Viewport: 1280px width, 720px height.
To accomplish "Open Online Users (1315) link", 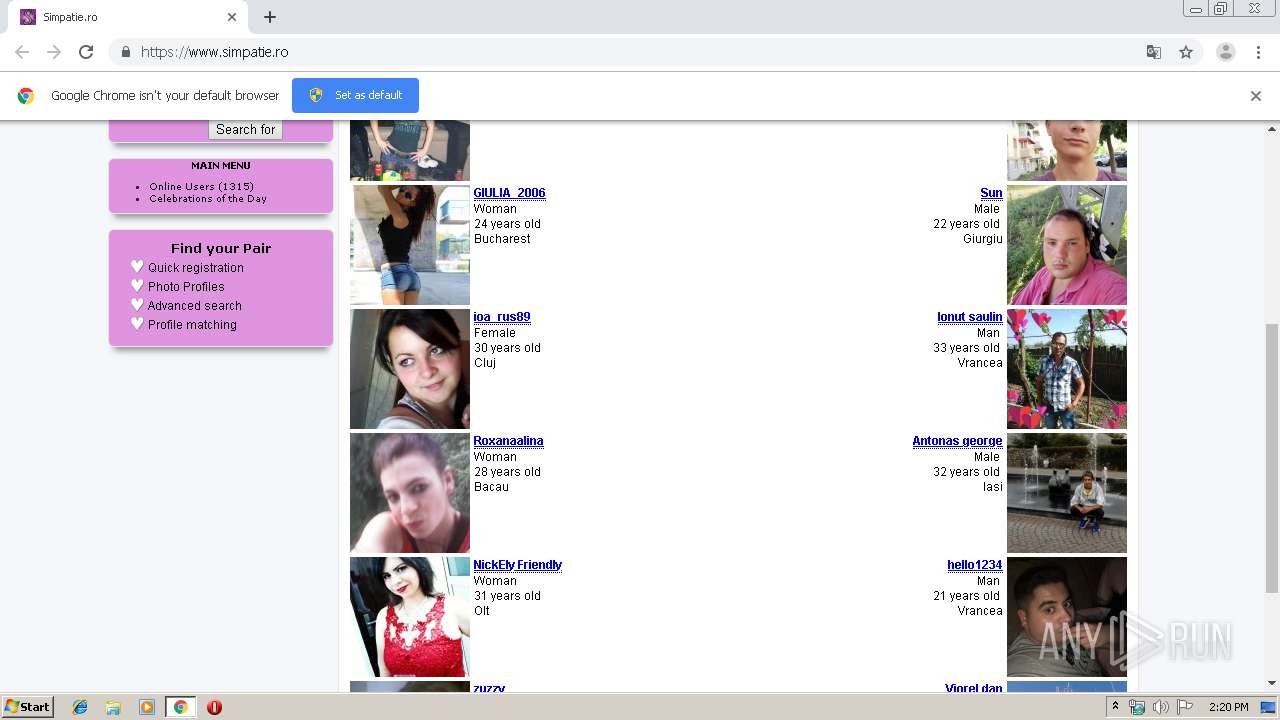I will 201,186.
